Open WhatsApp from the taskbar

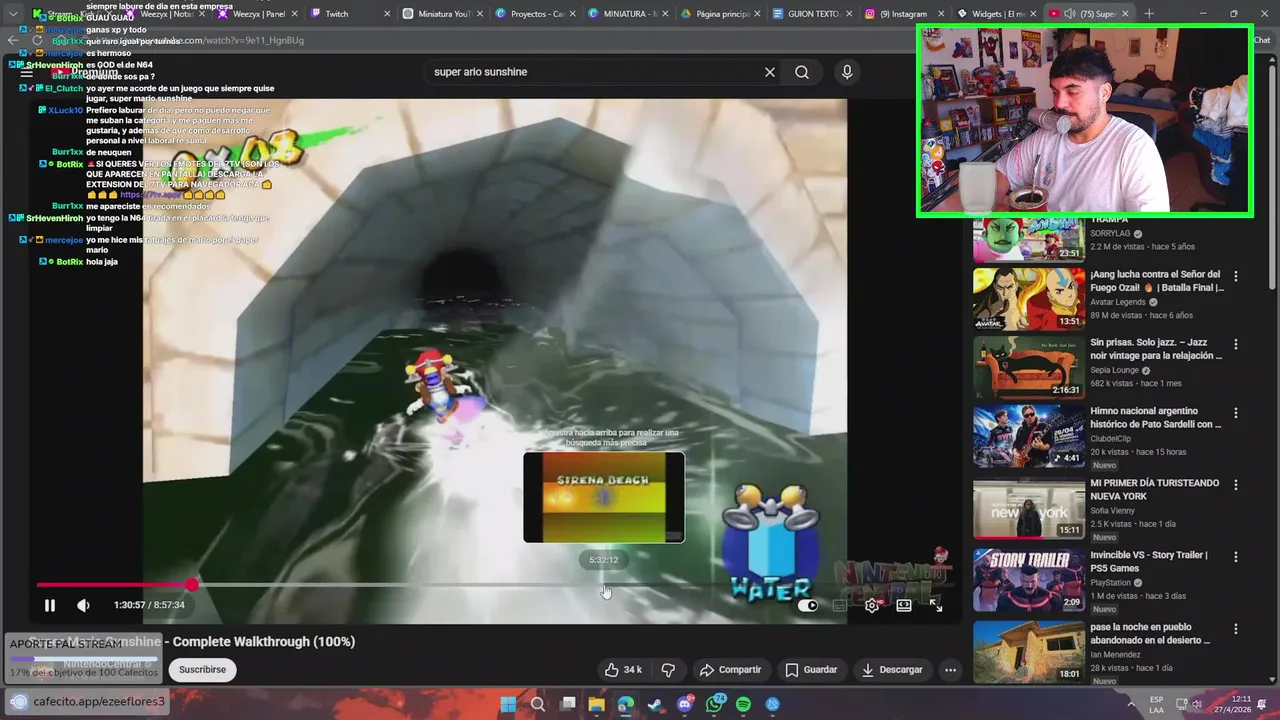714,704
